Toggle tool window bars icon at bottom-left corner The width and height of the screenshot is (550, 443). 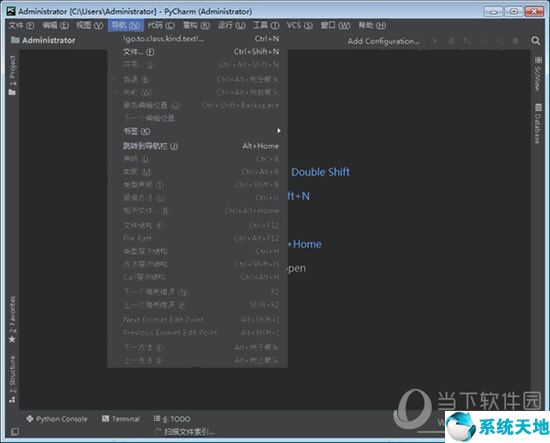(x=14, y=431)
